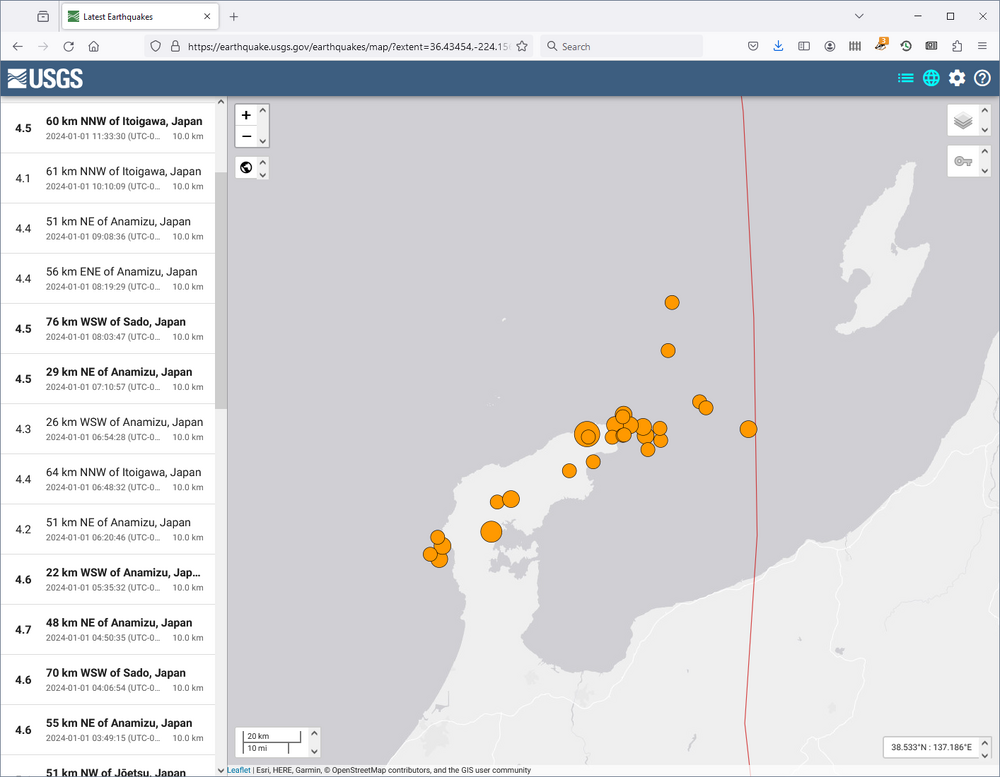Bookmark this page with the star
The width and height of the screenshot is (1000, 777).
point(522,46)
